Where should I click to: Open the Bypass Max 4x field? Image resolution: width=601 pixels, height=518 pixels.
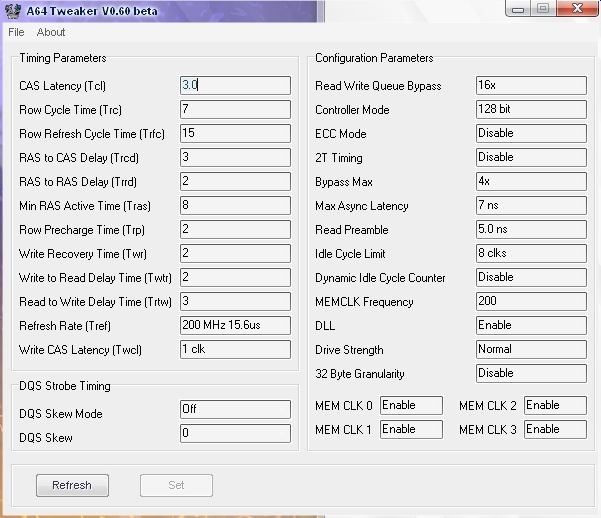[531, 181]
